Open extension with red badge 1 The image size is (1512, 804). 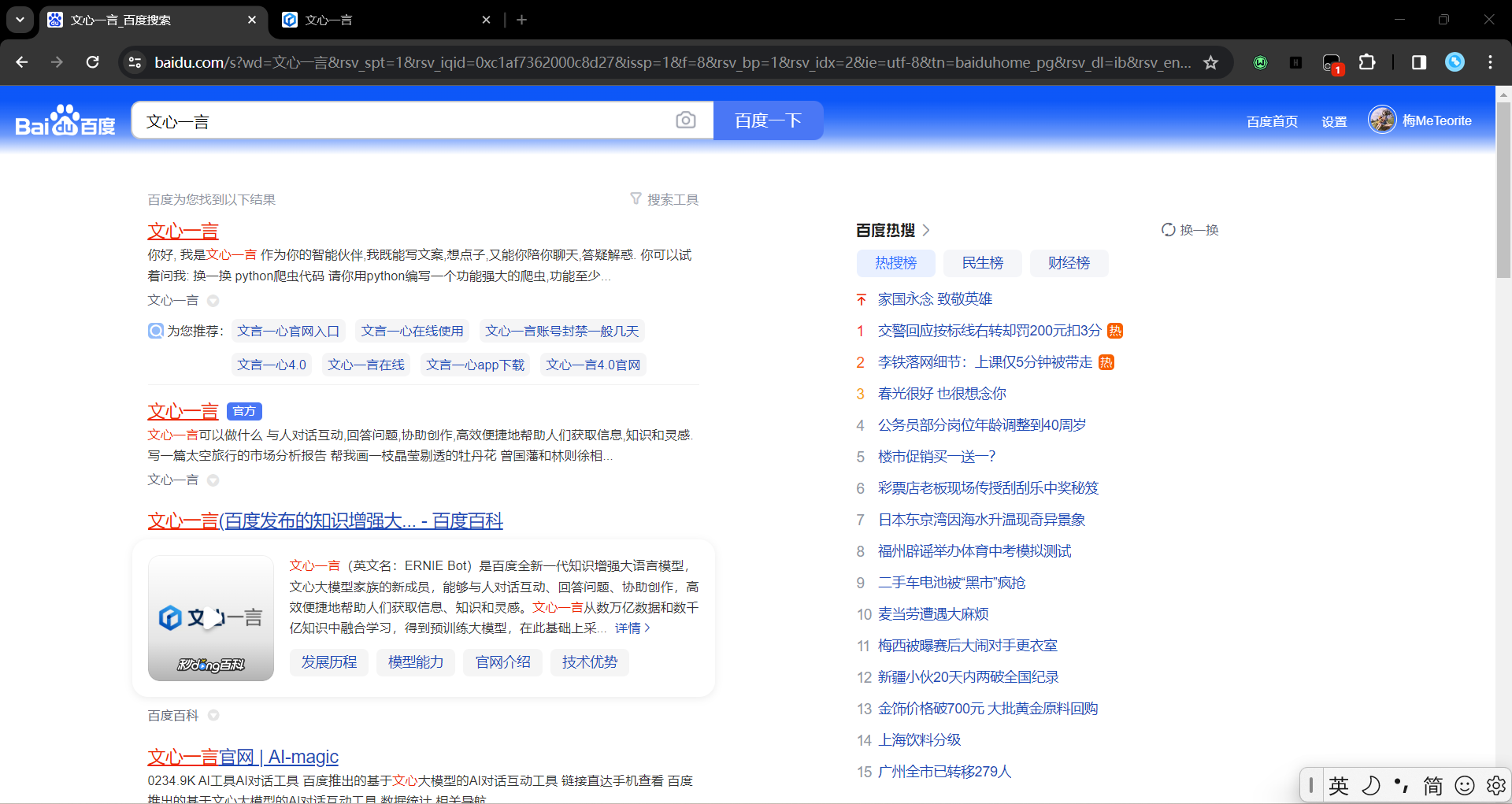click(x=1332, y=63)
